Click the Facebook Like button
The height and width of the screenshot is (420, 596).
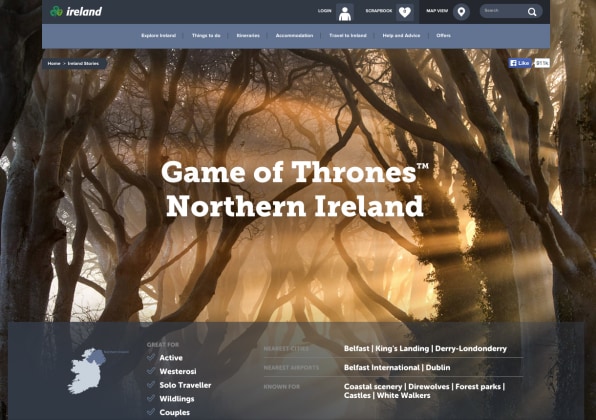point(520,63)
